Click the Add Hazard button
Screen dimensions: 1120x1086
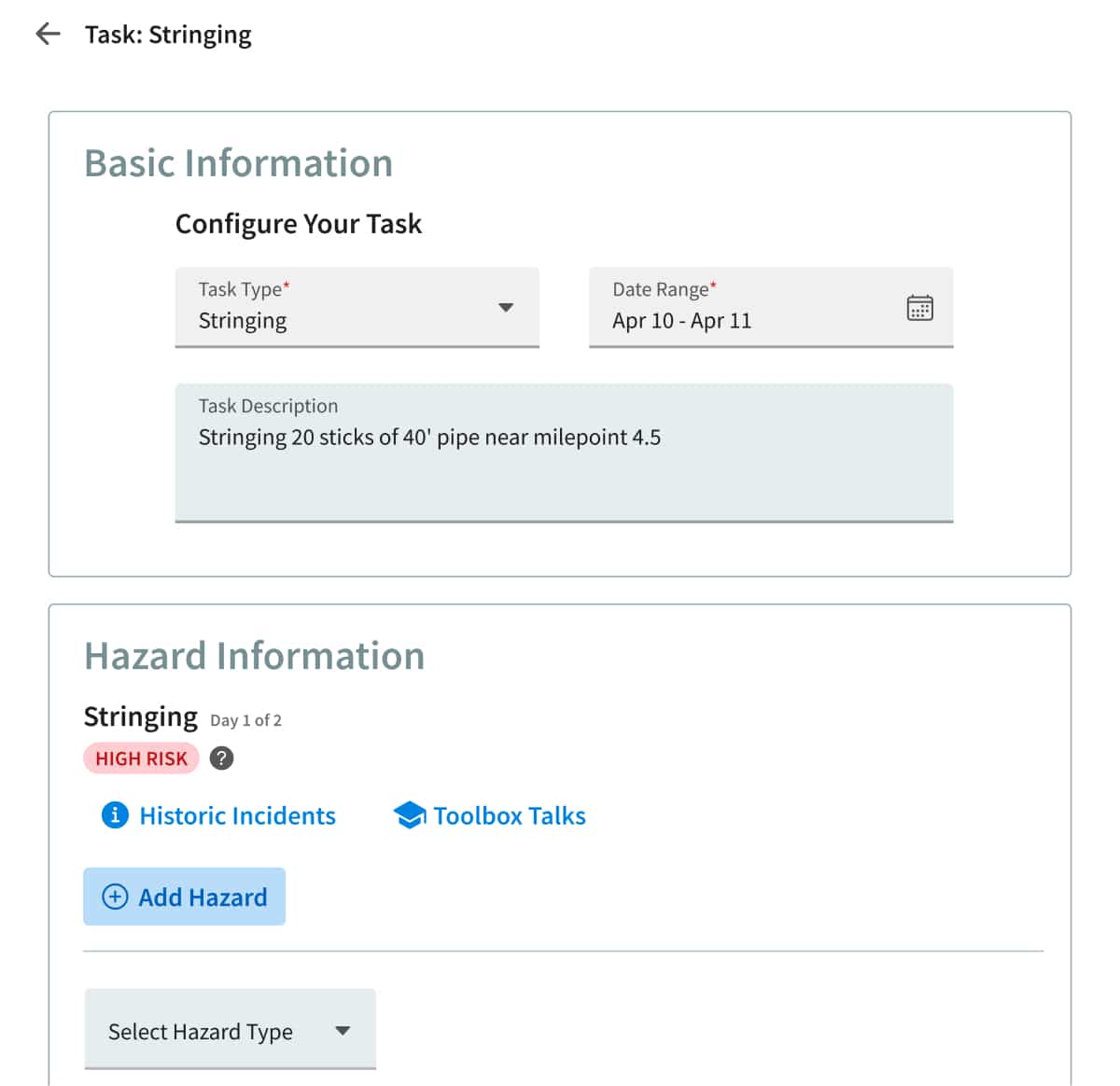pyautogui.click(x=184, y=897)
